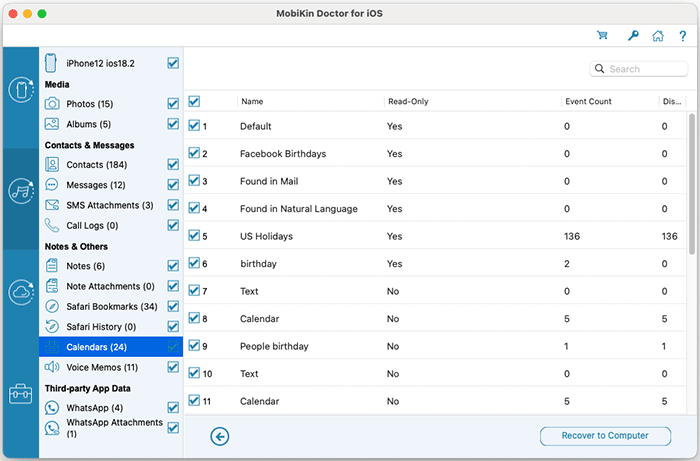Select the recover from iCloud mode icon
700x461 pixels.
[x=21, y=292]
